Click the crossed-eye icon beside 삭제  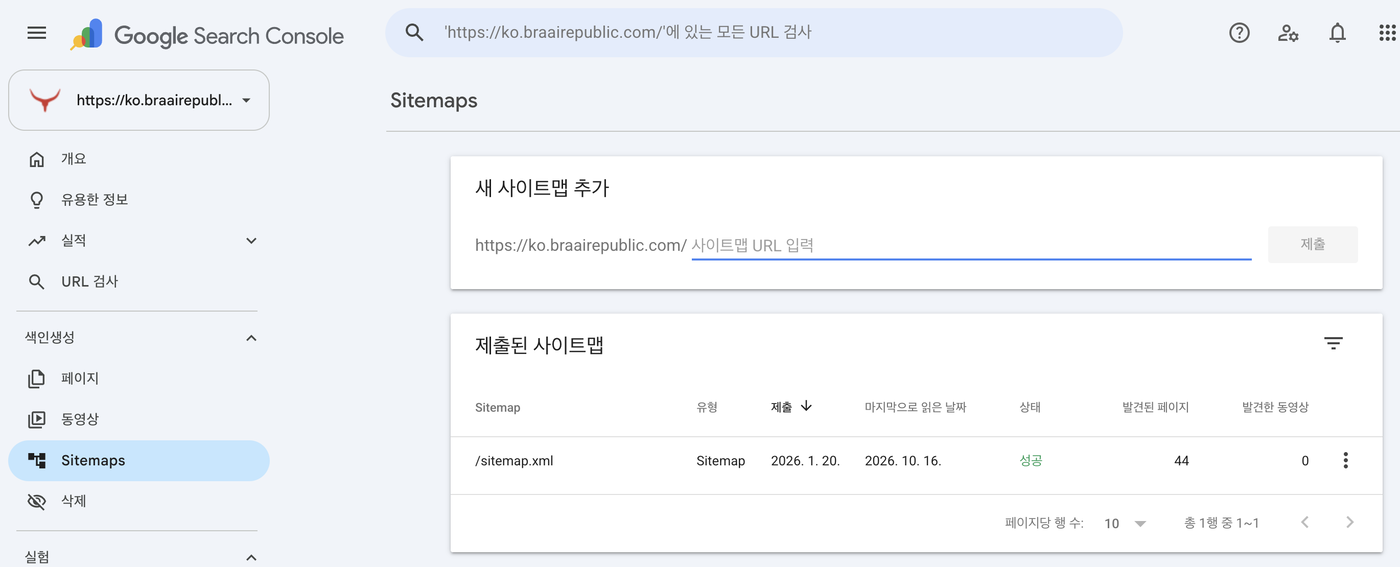37,501
